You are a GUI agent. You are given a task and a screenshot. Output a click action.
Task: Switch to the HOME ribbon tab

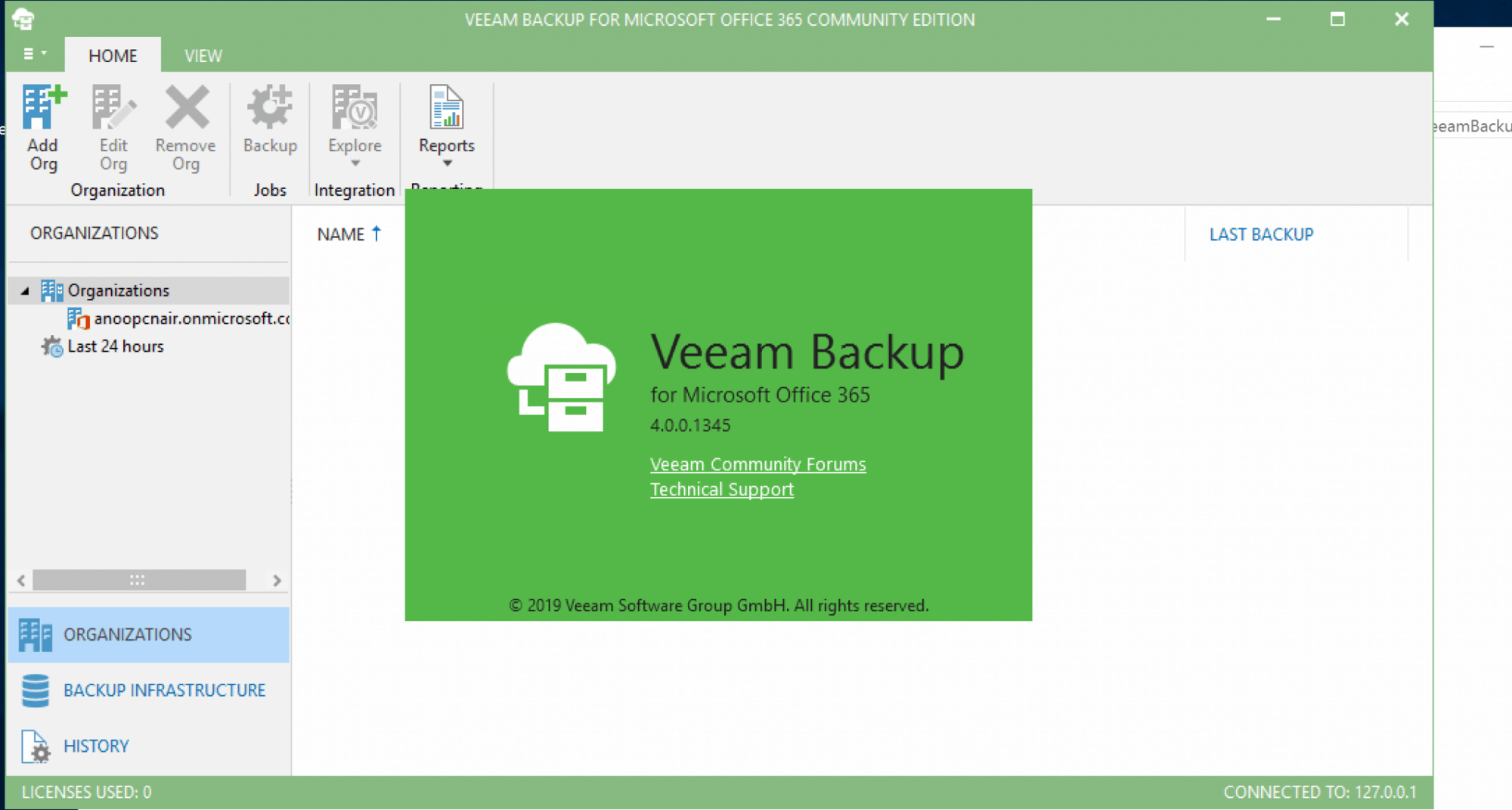click(113, 56)
